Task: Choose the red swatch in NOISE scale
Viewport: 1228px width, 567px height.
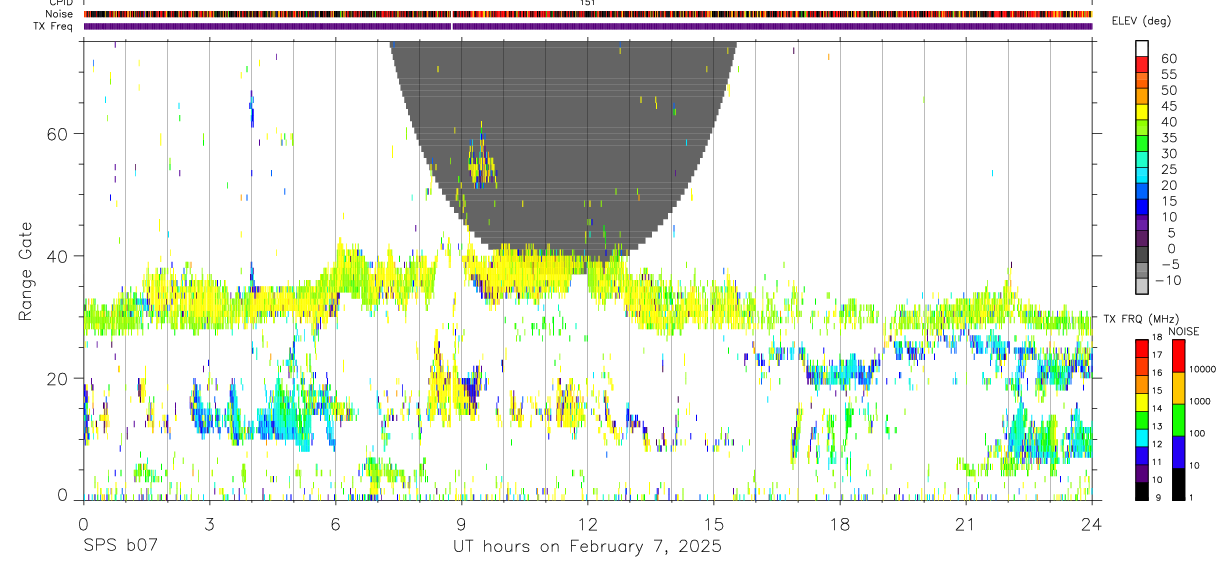Action: [x=1178, y=356]
